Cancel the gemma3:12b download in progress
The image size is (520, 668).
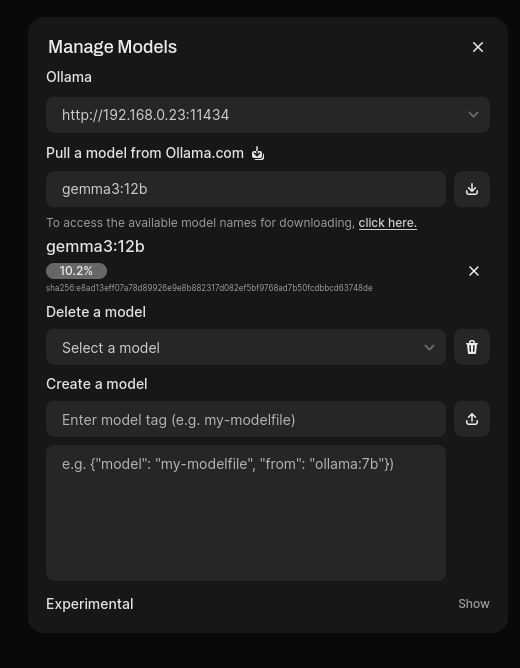474,271
